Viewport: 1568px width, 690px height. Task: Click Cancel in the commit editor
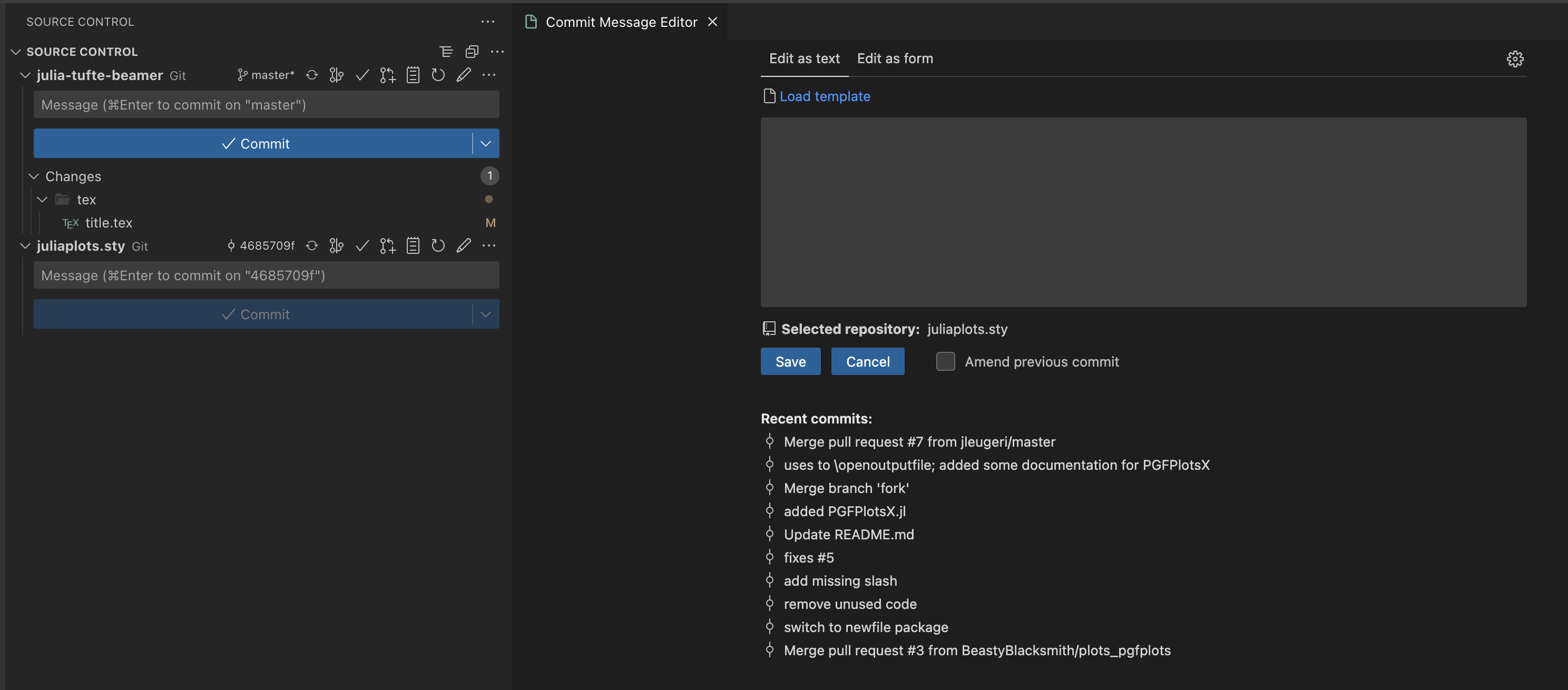(x=867, y=361)
